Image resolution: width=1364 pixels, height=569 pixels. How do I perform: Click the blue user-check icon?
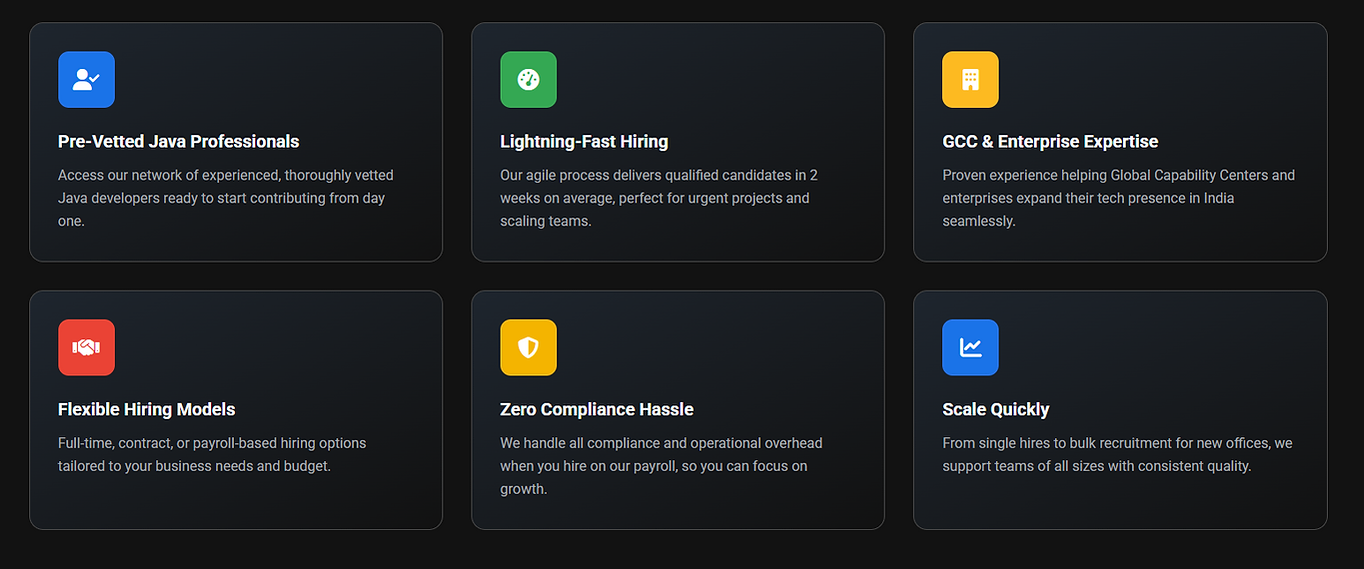(x=86, y=80)
